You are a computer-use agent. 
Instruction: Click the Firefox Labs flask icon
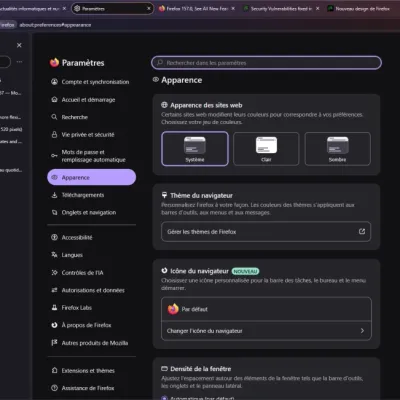(54, 307)
